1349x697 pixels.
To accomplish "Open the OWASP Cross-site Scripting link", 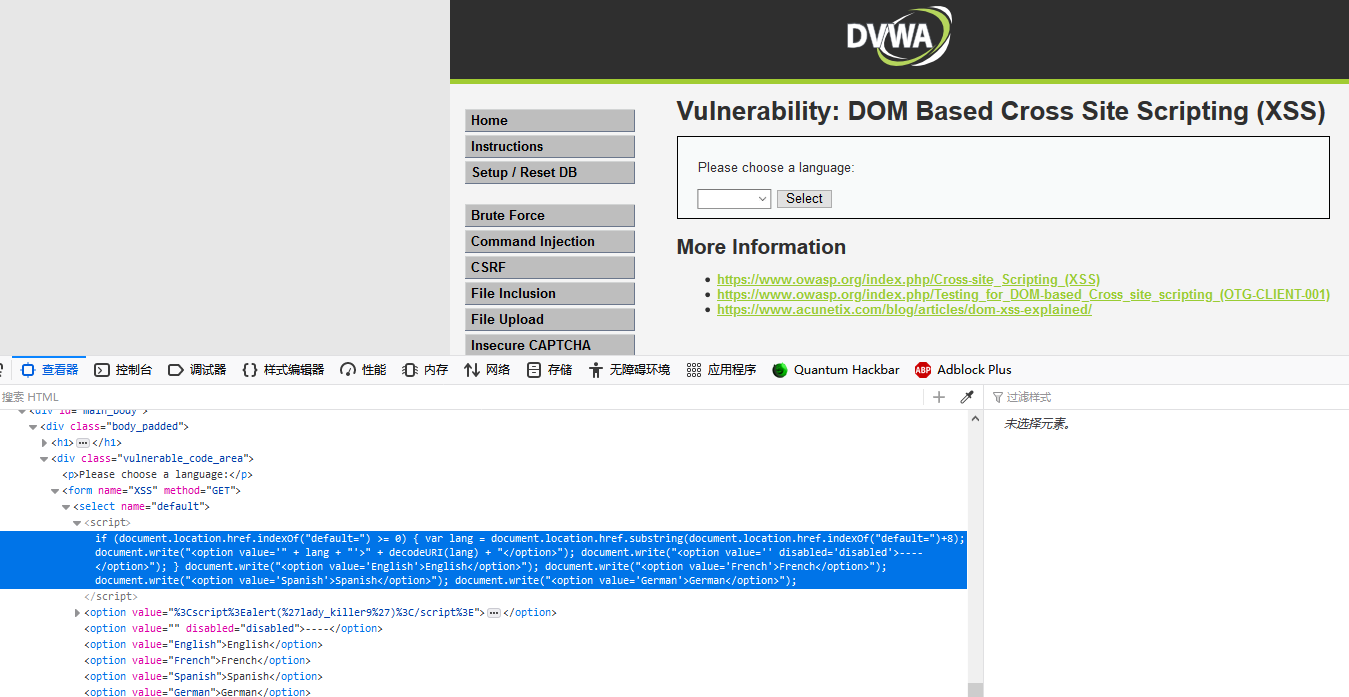I will pos(908,280).
